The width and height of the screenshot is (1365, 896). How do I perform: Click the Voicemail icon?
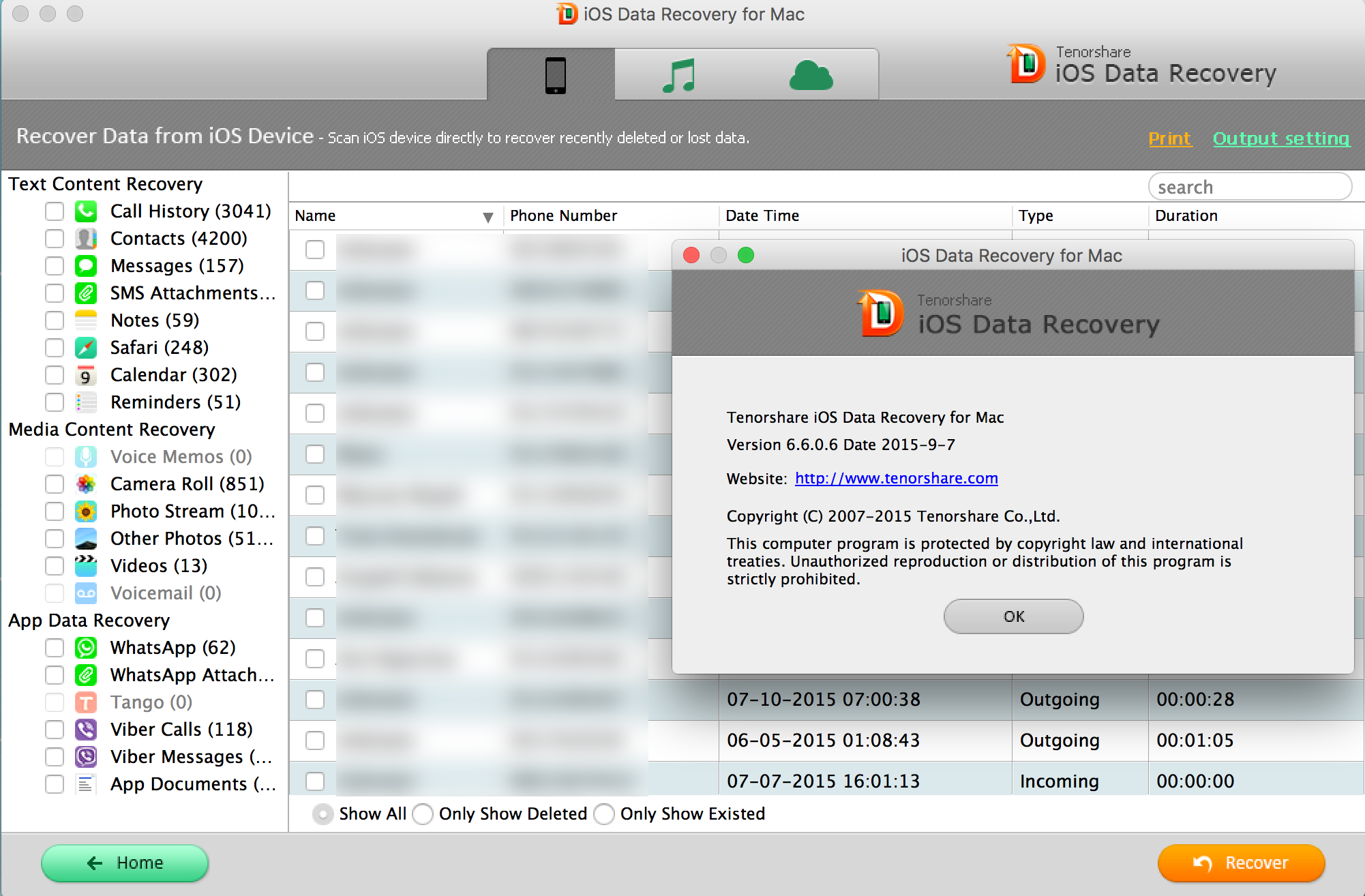[x=86, y=593]
